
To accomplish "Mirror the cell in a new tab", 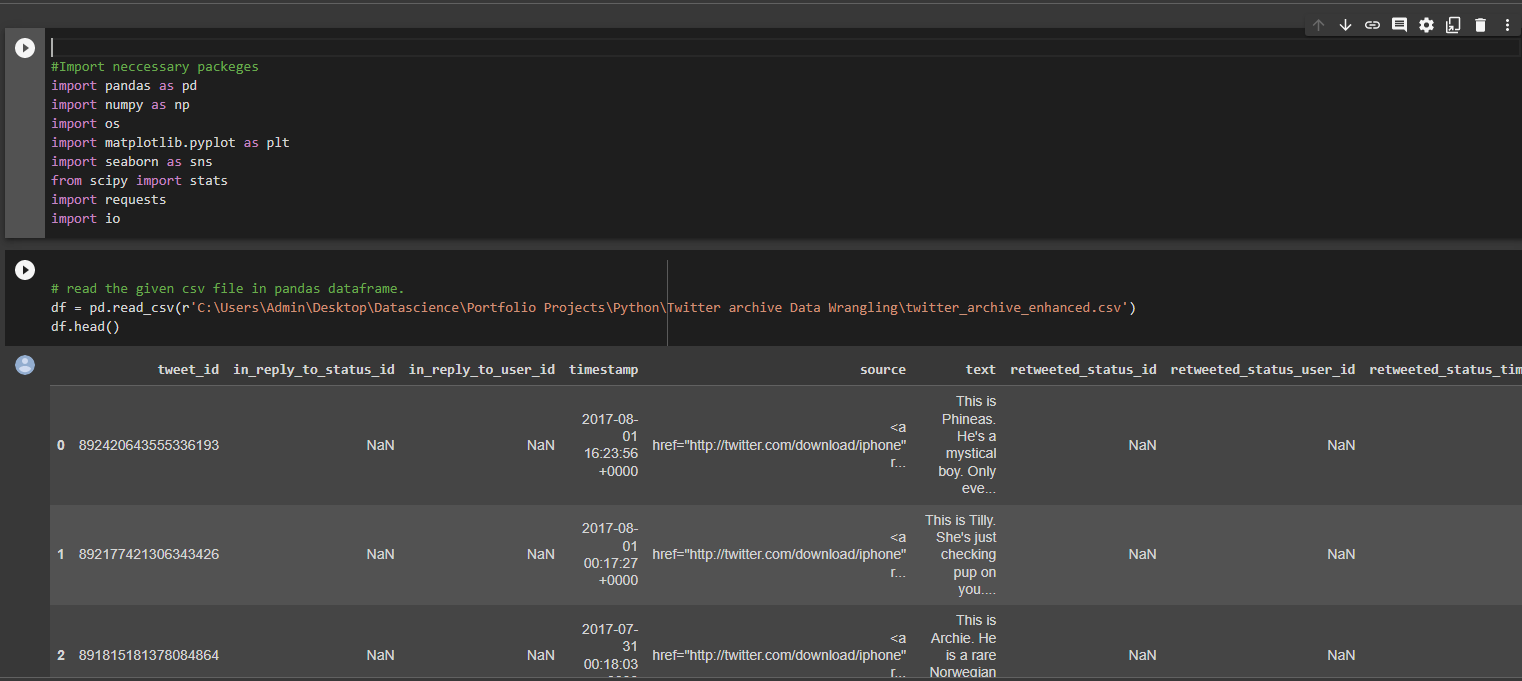I will click(x=1453, y=24).
